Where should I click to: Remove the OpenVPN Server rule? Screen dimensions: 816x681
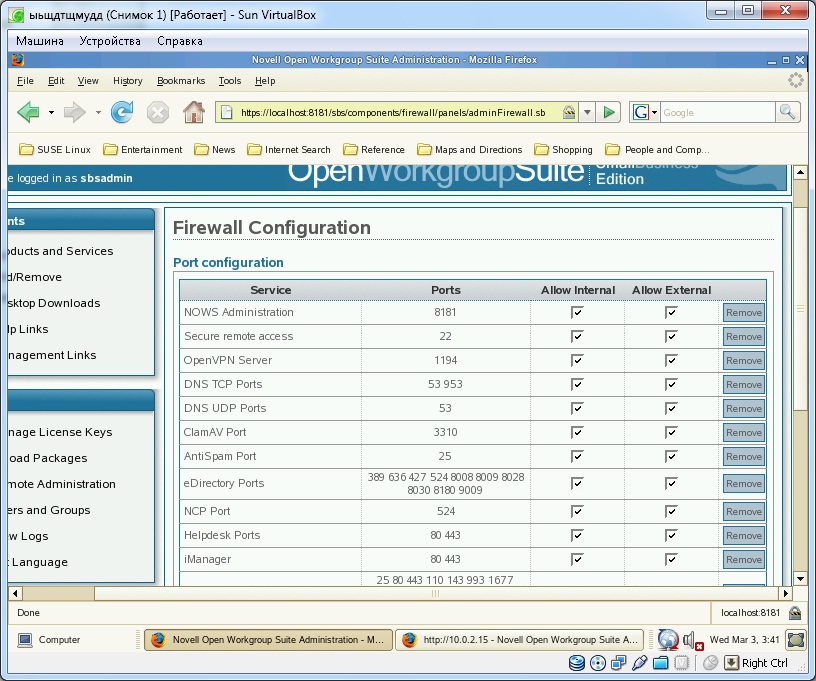[x=744, y=361]
